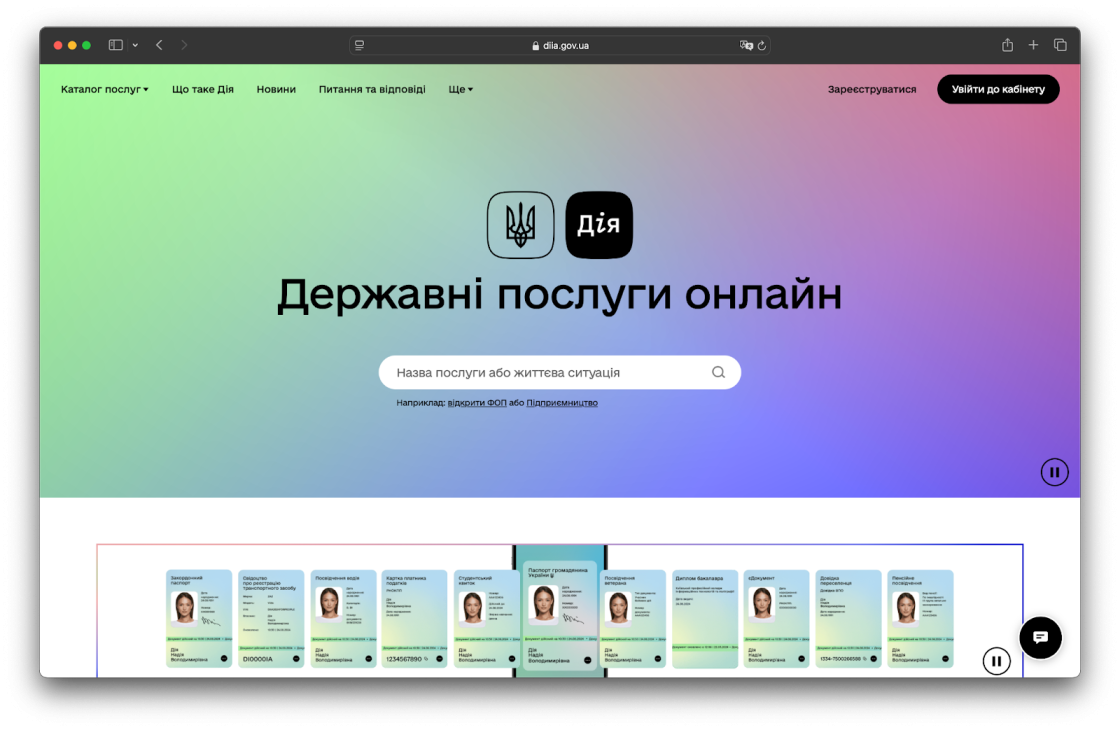Select the Паспорт громадянина України card

[x=559, y=616]
